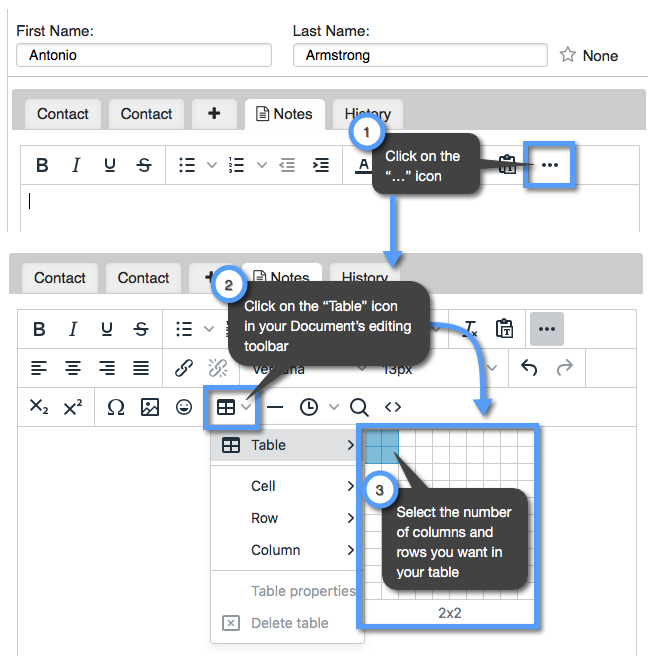Redo the last action
The height and width of the screenshot is (660, 648).
point(565,367)
